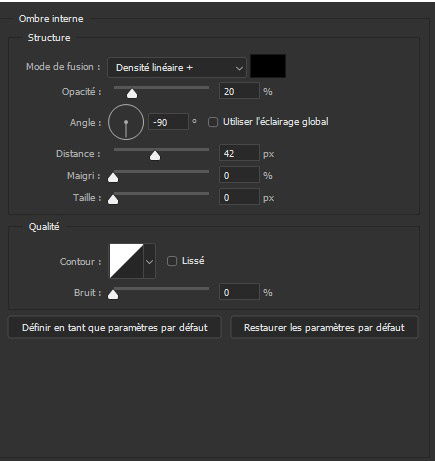Click the black shadow color swatch

[268, 66]
